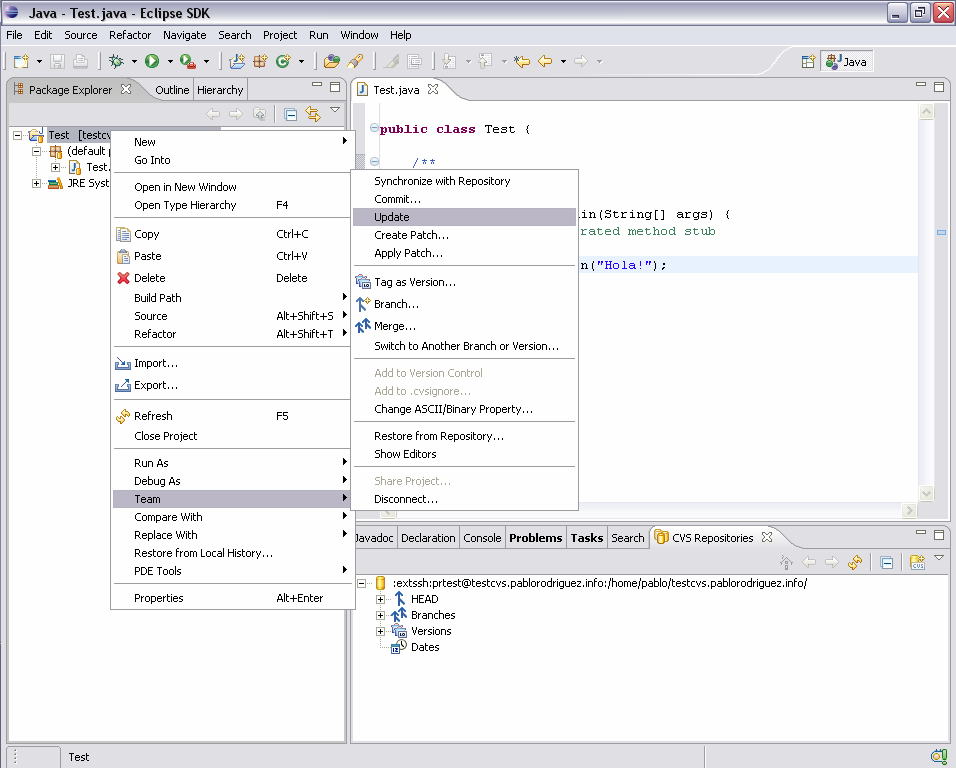Screen dimensions: 956x768
Task: Collapse the Test project tree node
Action: tap(18, 135)
